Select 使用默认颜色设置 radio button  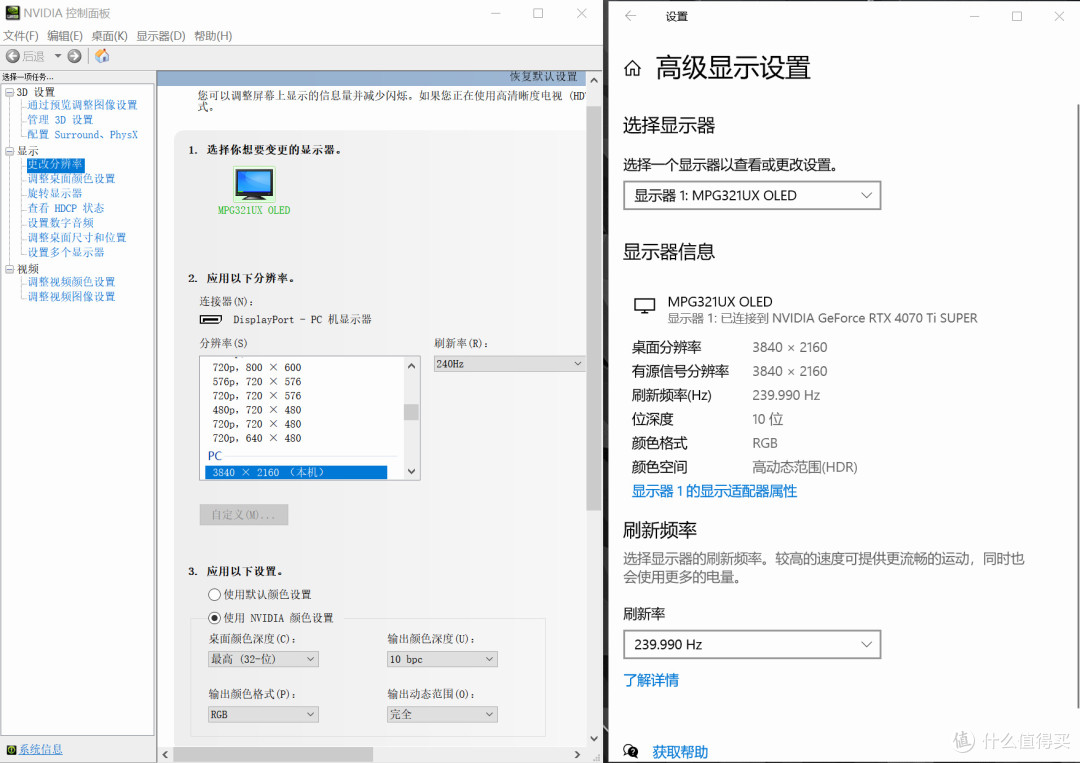tap(214, 594)
